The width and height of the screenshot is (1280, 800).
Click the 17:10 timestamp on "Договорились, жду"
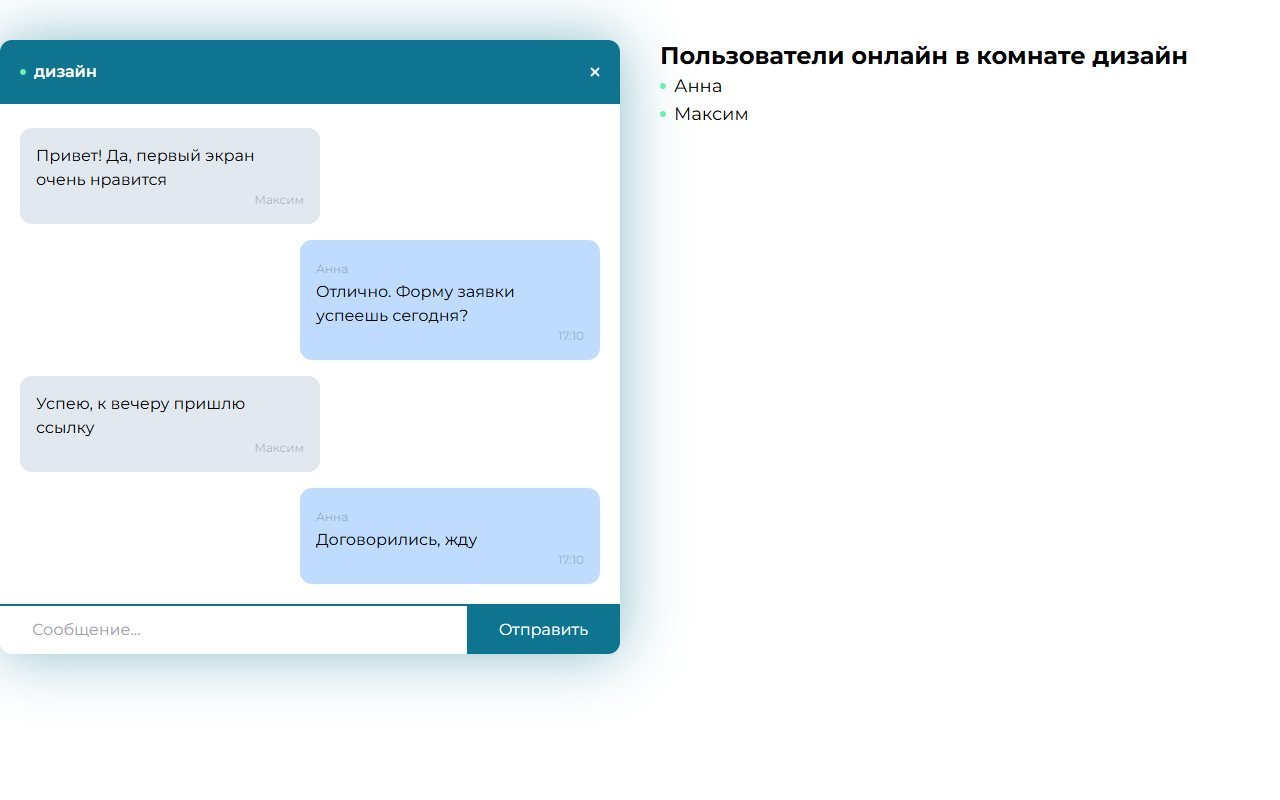(x=571, y=560)
